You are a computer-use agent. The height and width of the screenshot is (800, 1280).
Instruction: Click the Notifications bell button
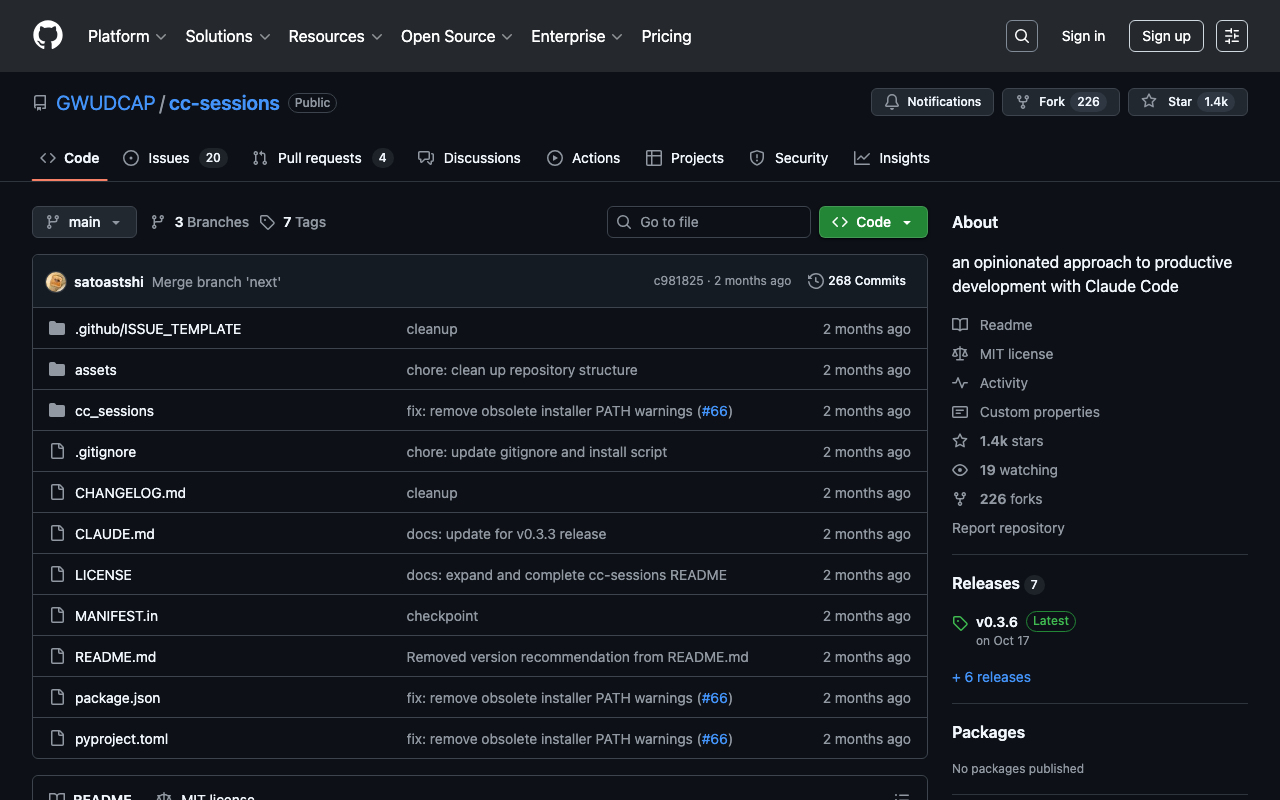(932, 102)
